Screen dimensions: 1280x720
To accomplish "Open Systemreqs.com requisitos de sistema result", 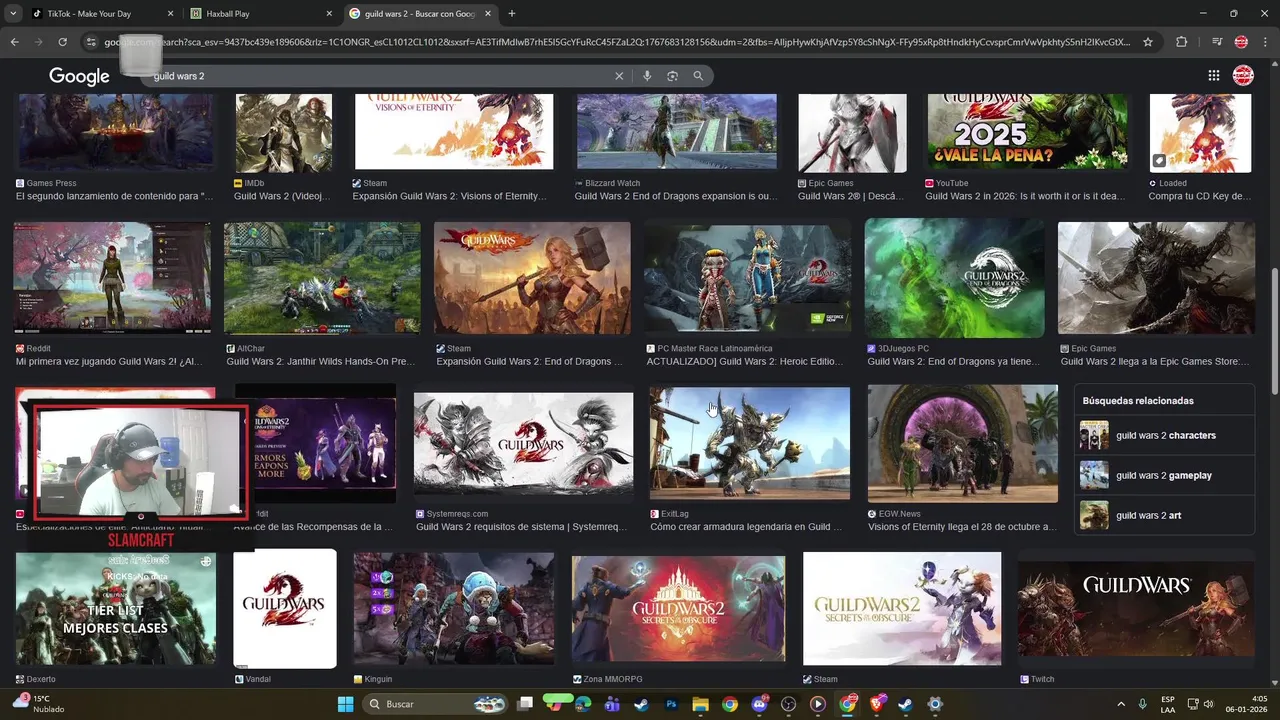I will 522,526.
